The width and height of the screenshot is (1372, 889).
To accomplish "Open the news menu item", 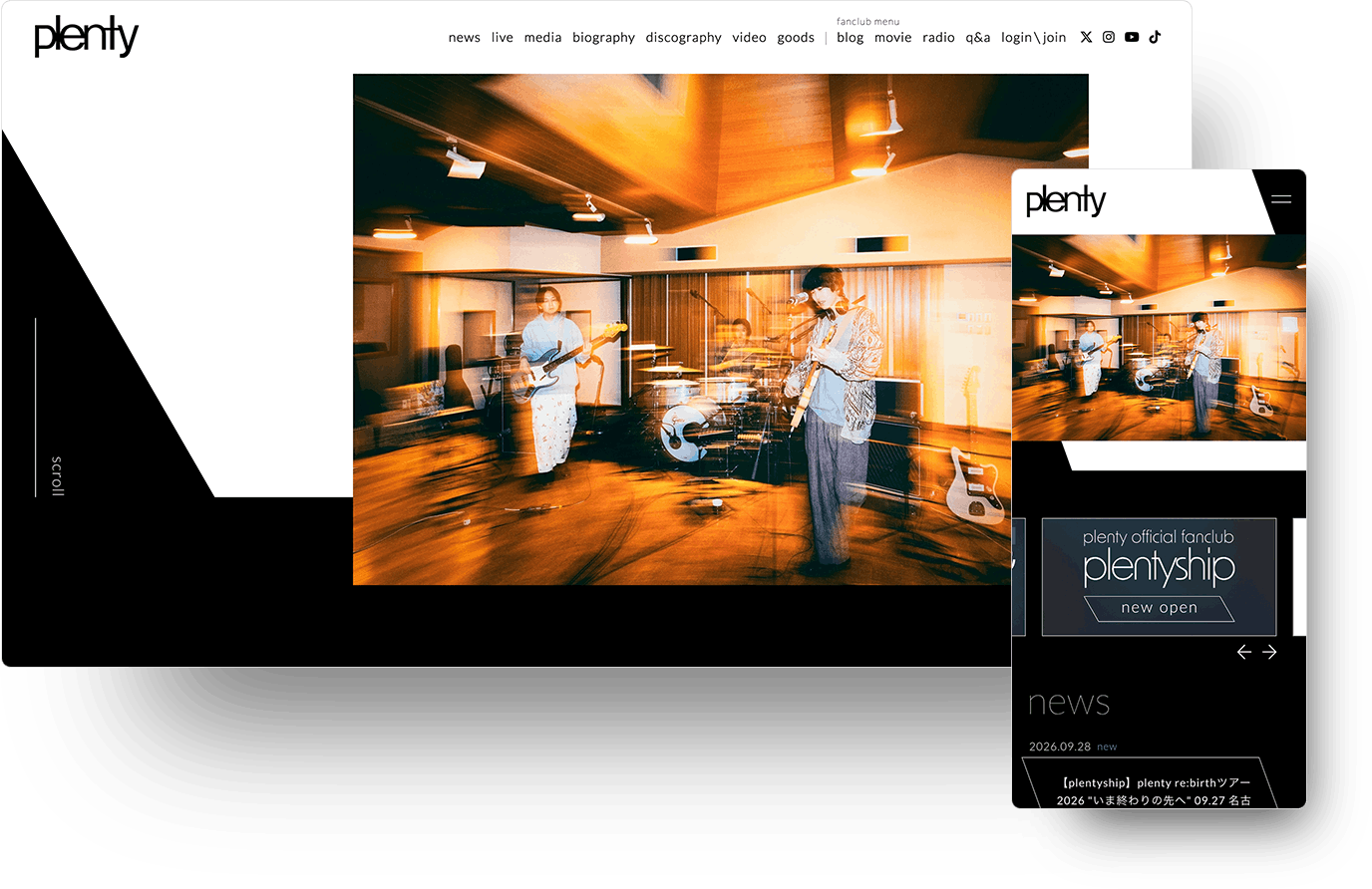I will pyautogui.click(x=464, y=38).
